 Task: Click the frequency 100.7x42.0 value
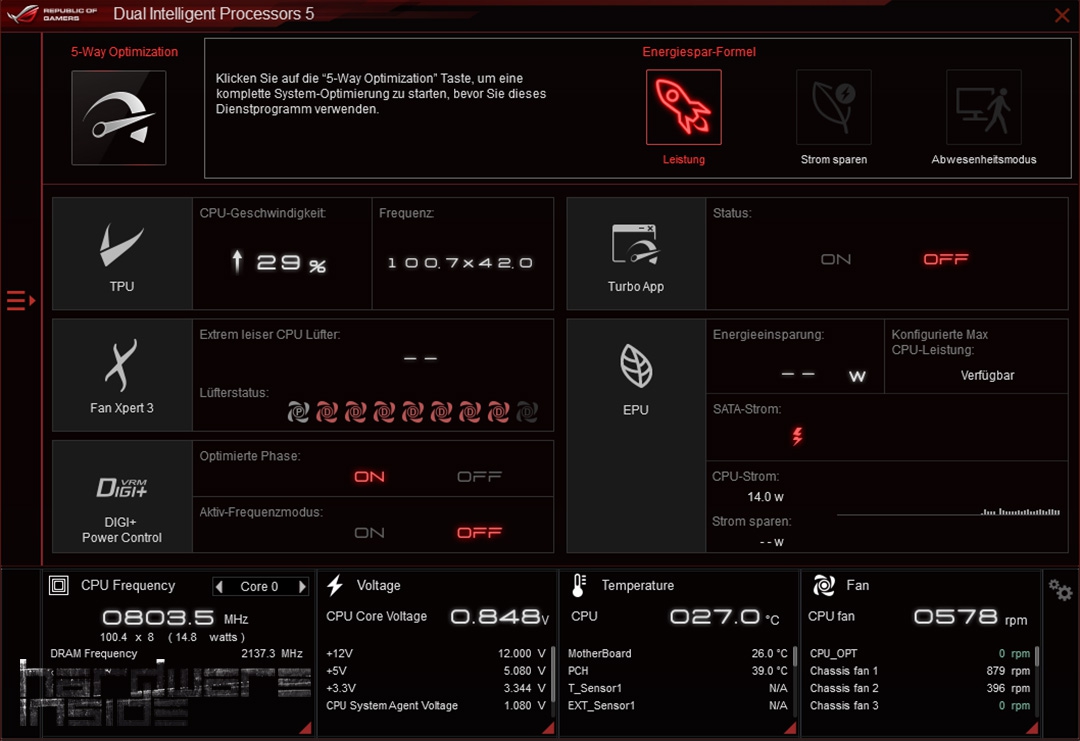[x=460, y=263]
